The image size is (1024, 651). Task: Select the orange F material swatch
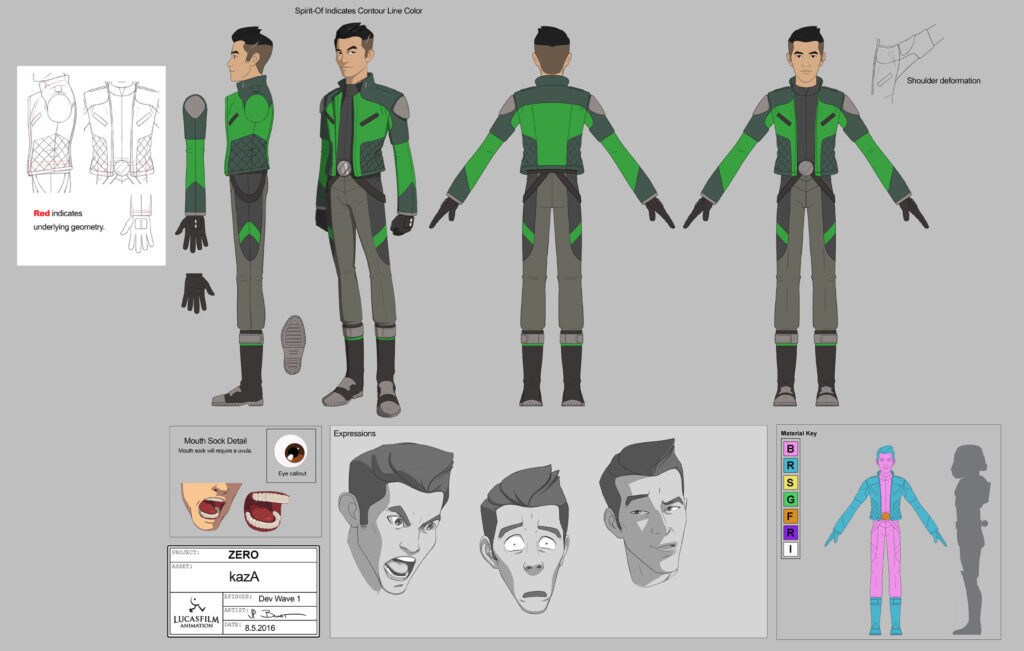[790, 516]
